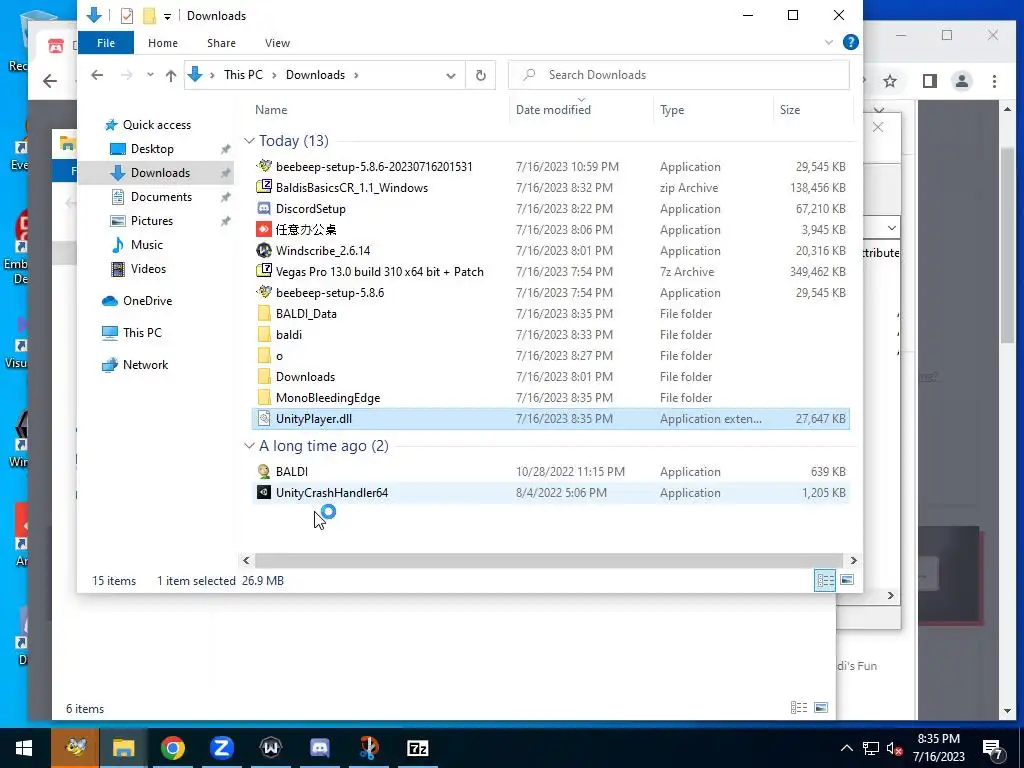Select Network in the navigation pane

pyautogui.click(x=145, y=365)
